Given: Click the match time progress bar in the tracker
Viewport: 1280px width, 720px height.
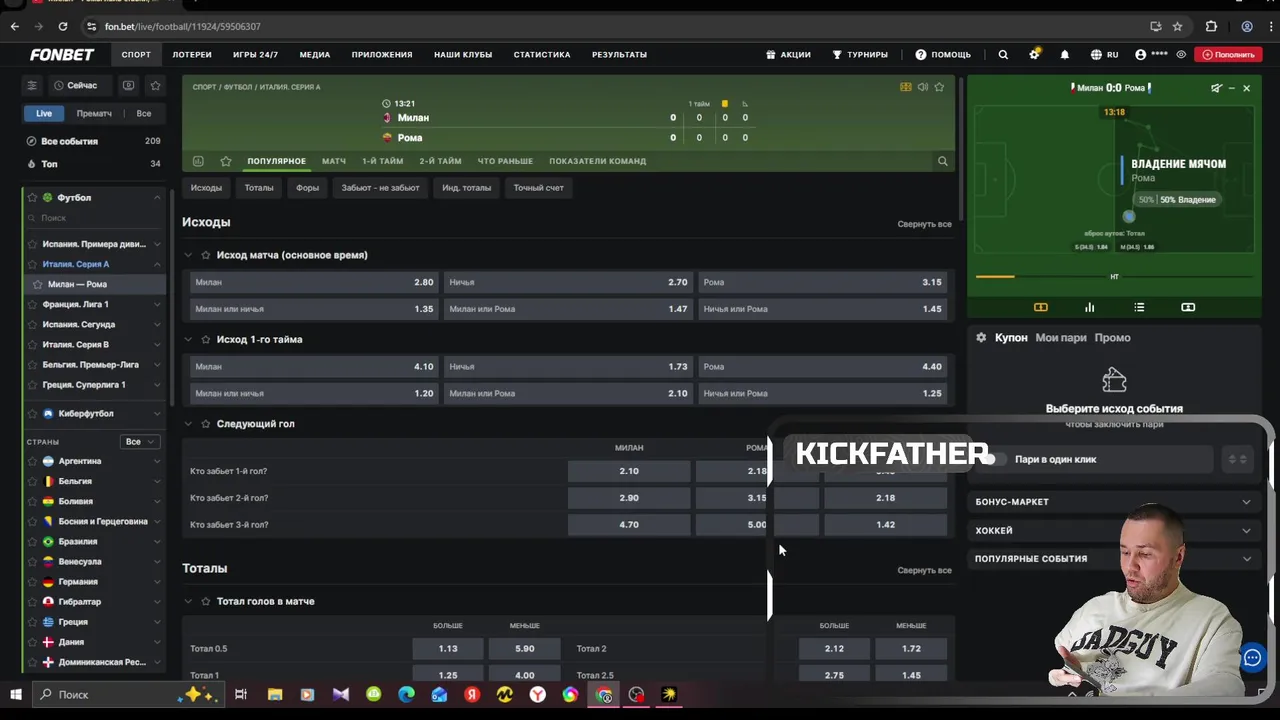Looking at the screenshot, I should 1114,277.
